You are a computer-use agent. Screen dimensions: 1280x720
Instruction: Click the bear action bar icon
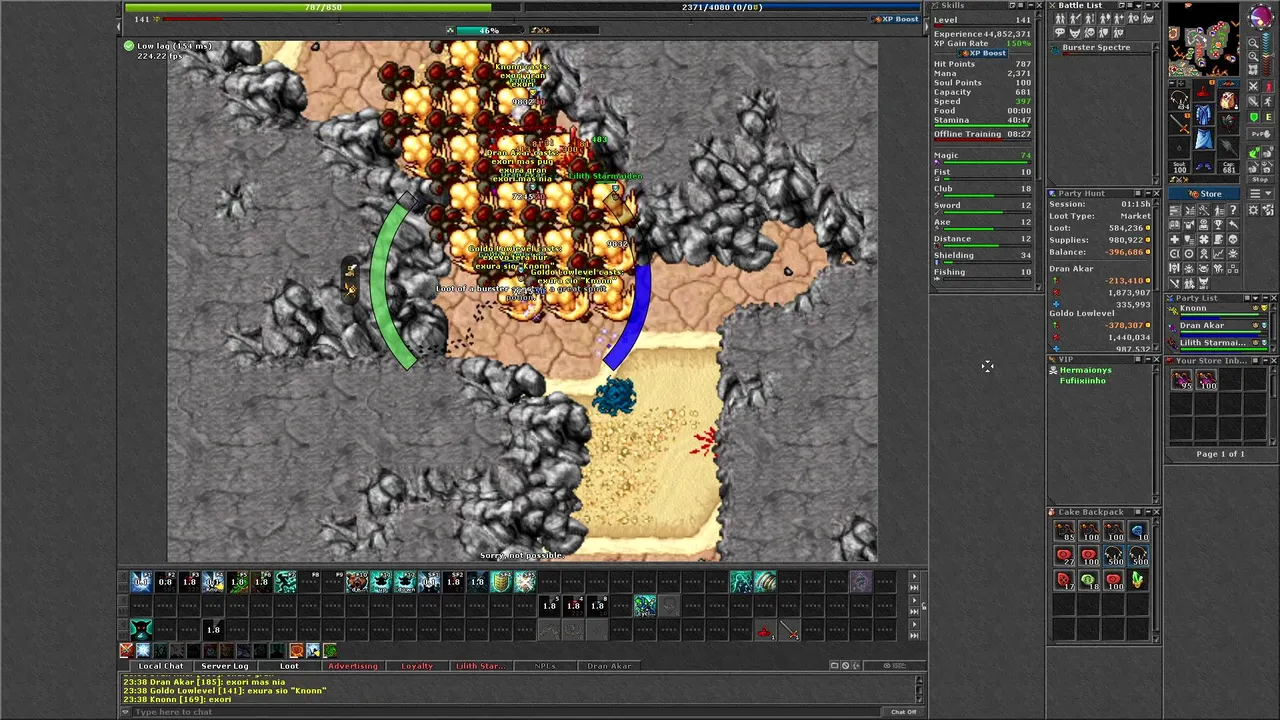pos(357,582)
